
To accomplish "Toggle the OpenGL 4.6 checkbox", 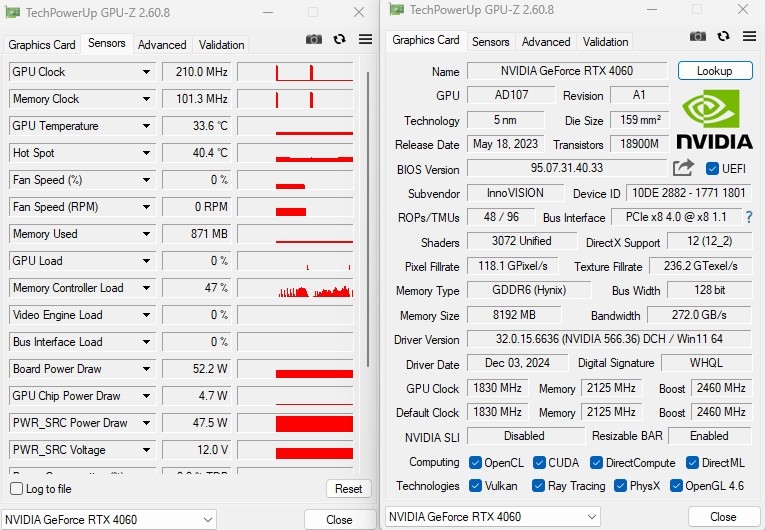I will 676,486.
